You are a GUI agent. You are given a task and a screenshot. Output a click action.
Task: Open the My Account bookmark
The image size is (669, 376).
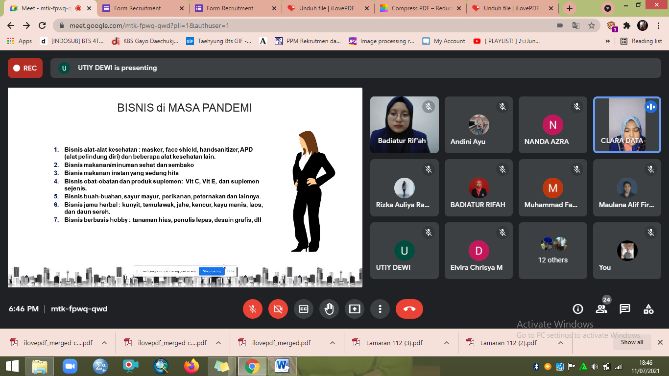444,41
